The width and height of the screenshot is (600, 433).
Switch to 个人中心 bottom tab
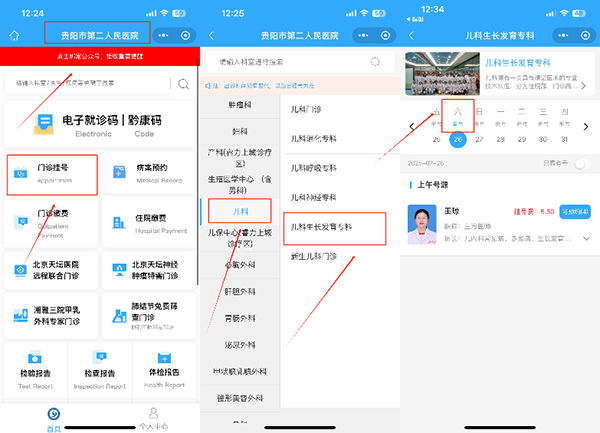153,419
